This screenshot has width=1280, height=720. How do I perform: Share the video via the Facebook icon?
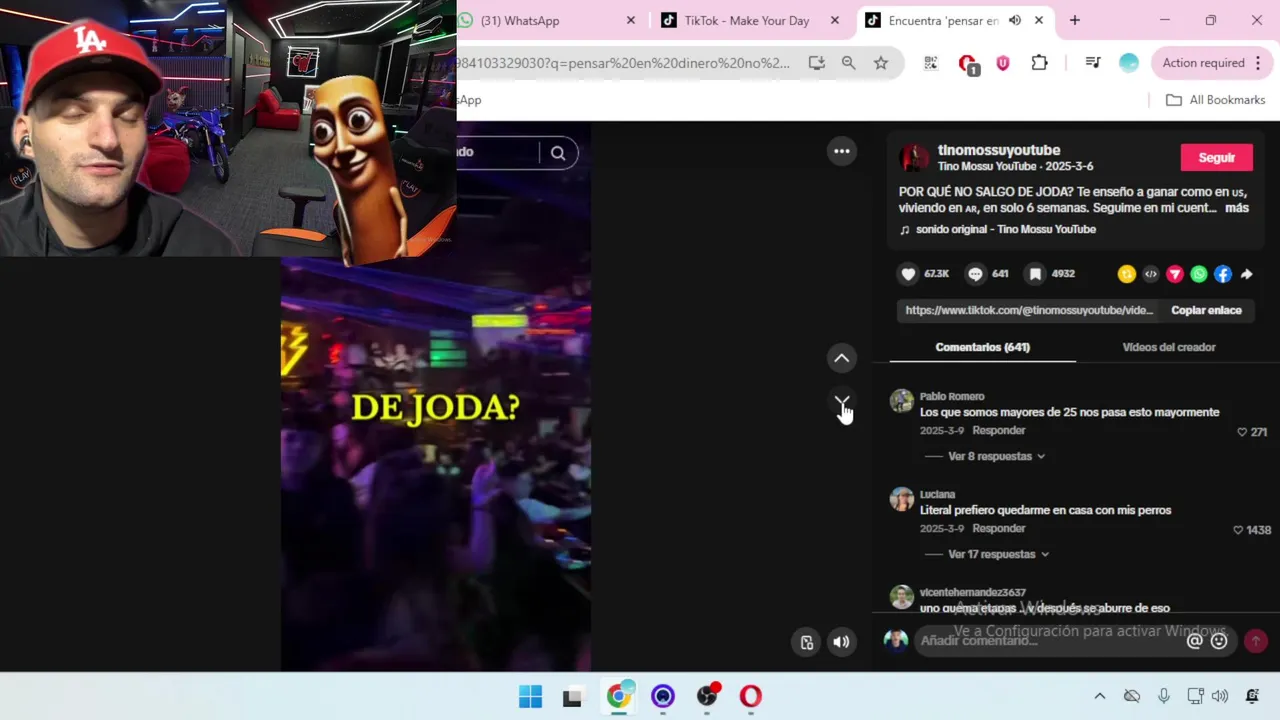1223,274
